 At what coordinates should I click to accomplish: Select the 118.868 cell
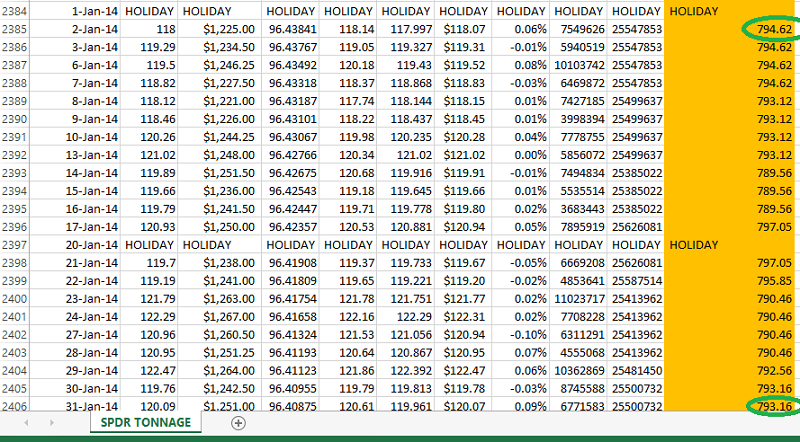pyautogui.click(x=406, y=83)
